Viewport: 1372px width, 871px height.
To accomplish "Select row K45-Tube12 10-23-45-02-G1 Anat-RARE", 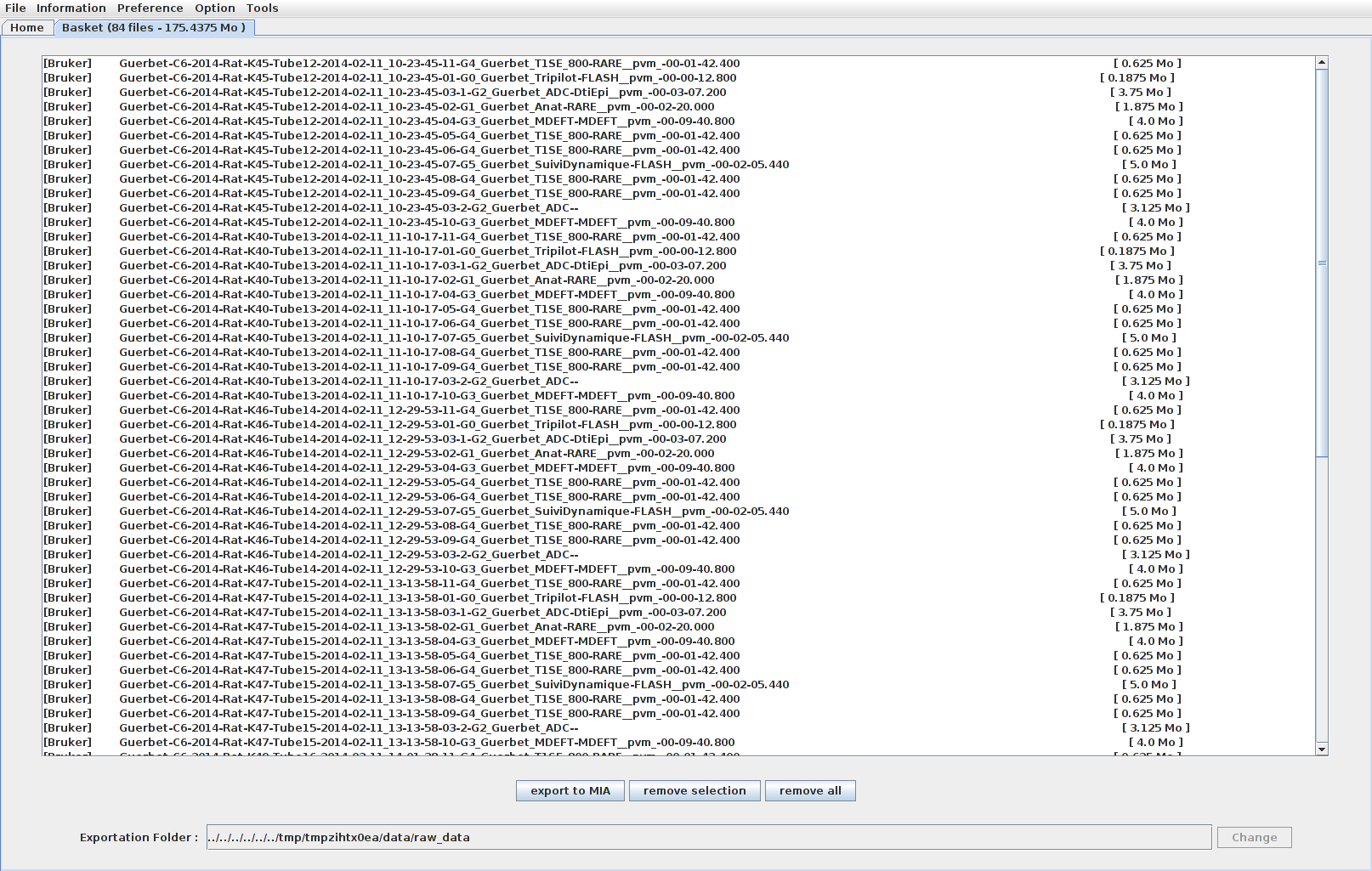I will pyautogui.click(x=678, y=106).
